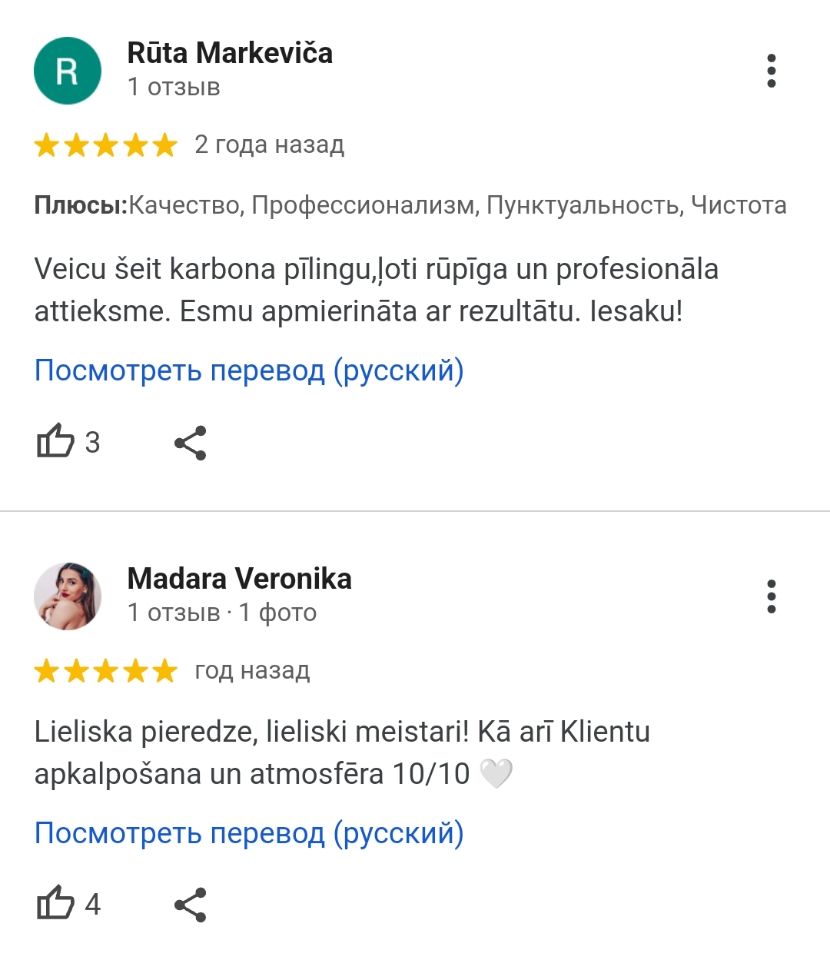Open Rūta Markeviča's profile avatar
This screenshot has height=960, width=830.
coord(68,70)
